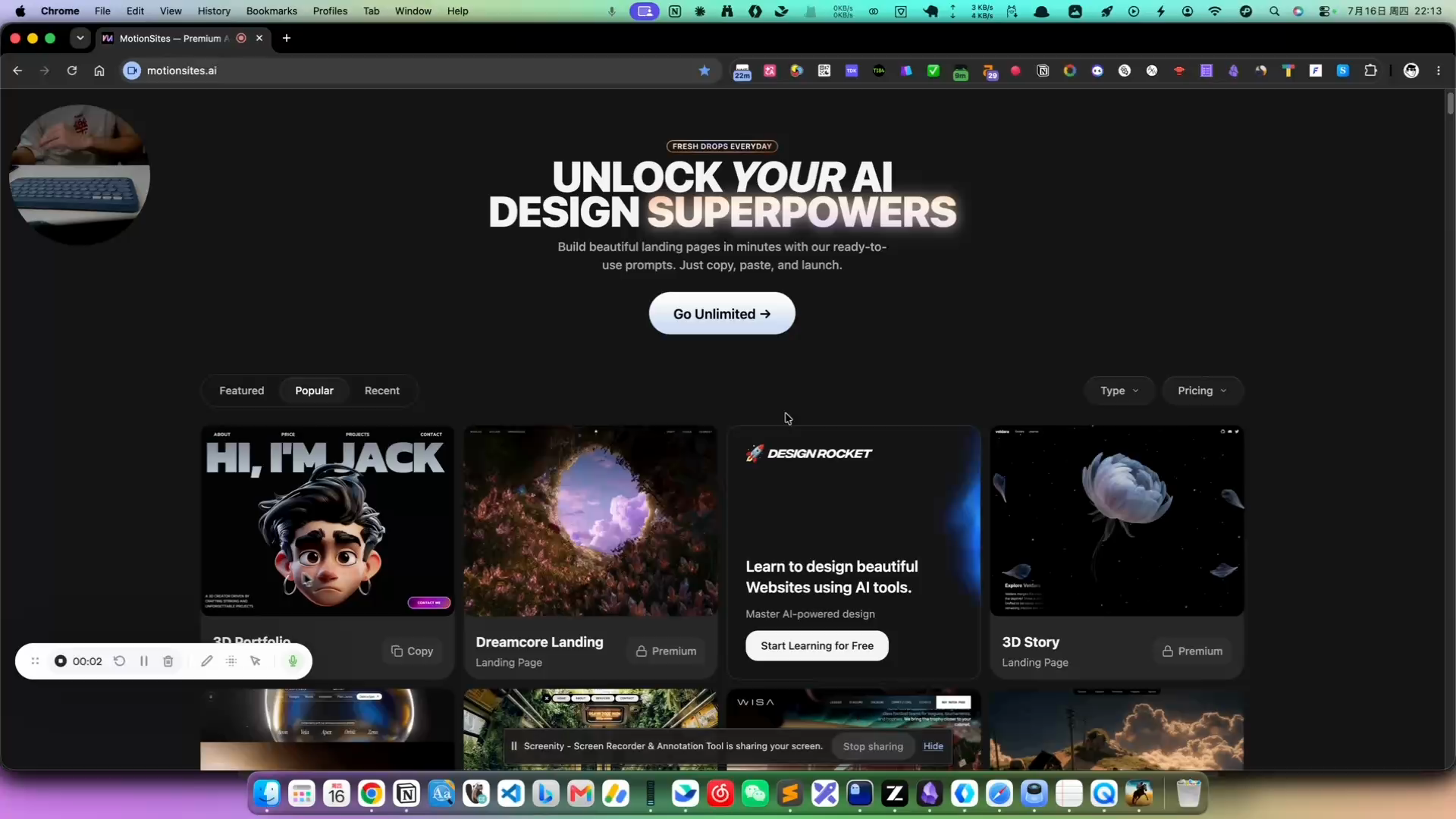
Task: Pause the Screenity recording
Action: pyautogui.click(x=144, y=661)
